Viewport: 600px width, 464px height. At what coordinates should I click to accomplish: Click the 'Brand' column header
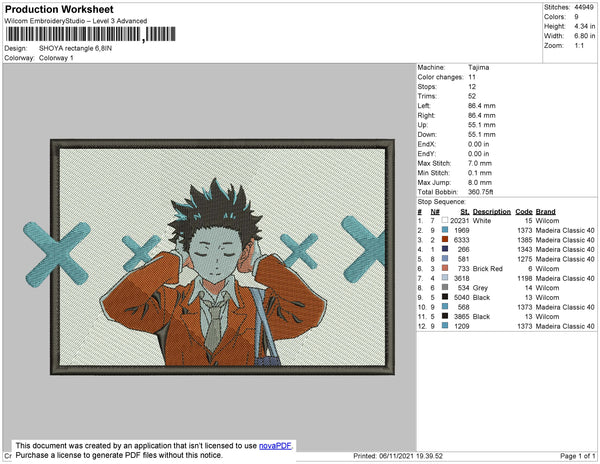[x=545, y=212]
